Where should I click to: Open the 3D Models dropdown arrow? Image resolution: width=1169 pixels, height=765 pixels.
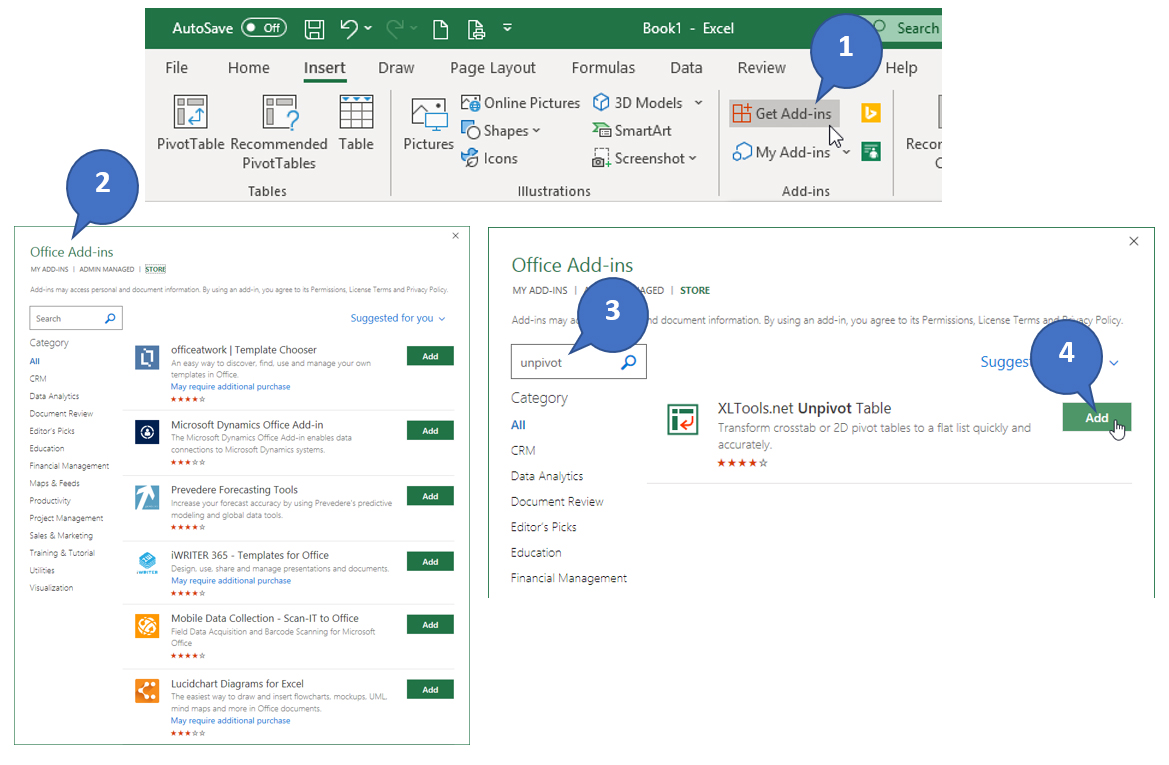(x=699, y=103)
